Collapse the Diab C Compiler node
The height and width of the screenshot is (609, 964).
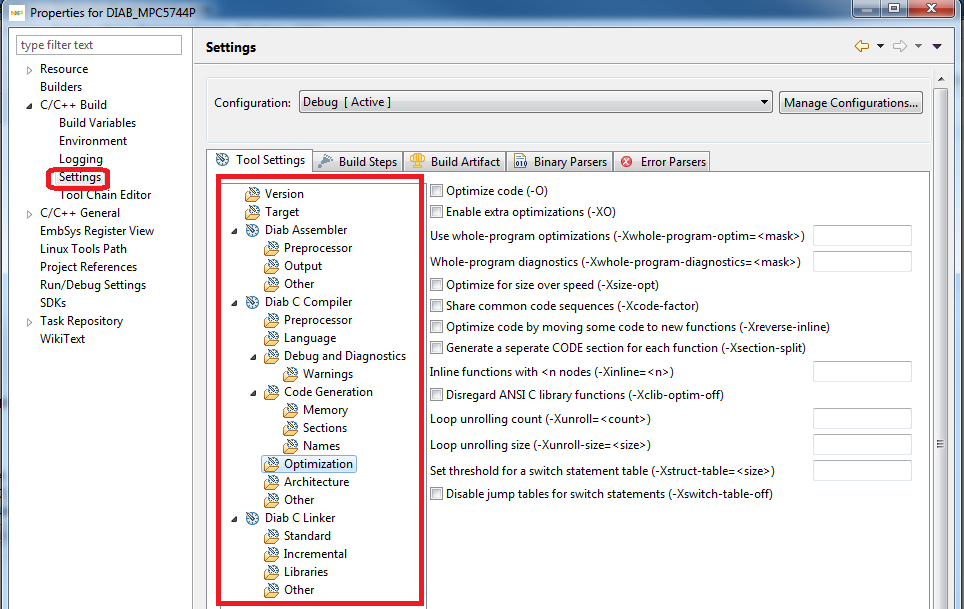(234, 303)
